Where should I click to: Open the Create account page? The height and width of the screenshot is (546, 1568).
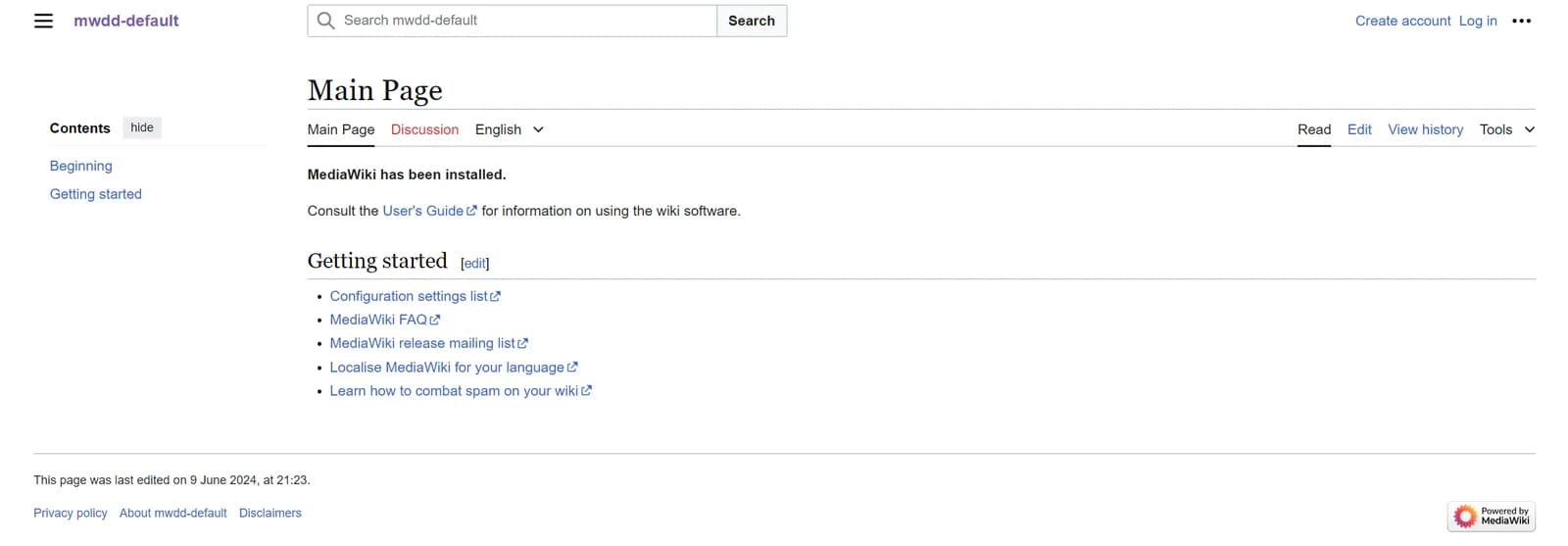pyautogui.click(x=1402, y=21)
